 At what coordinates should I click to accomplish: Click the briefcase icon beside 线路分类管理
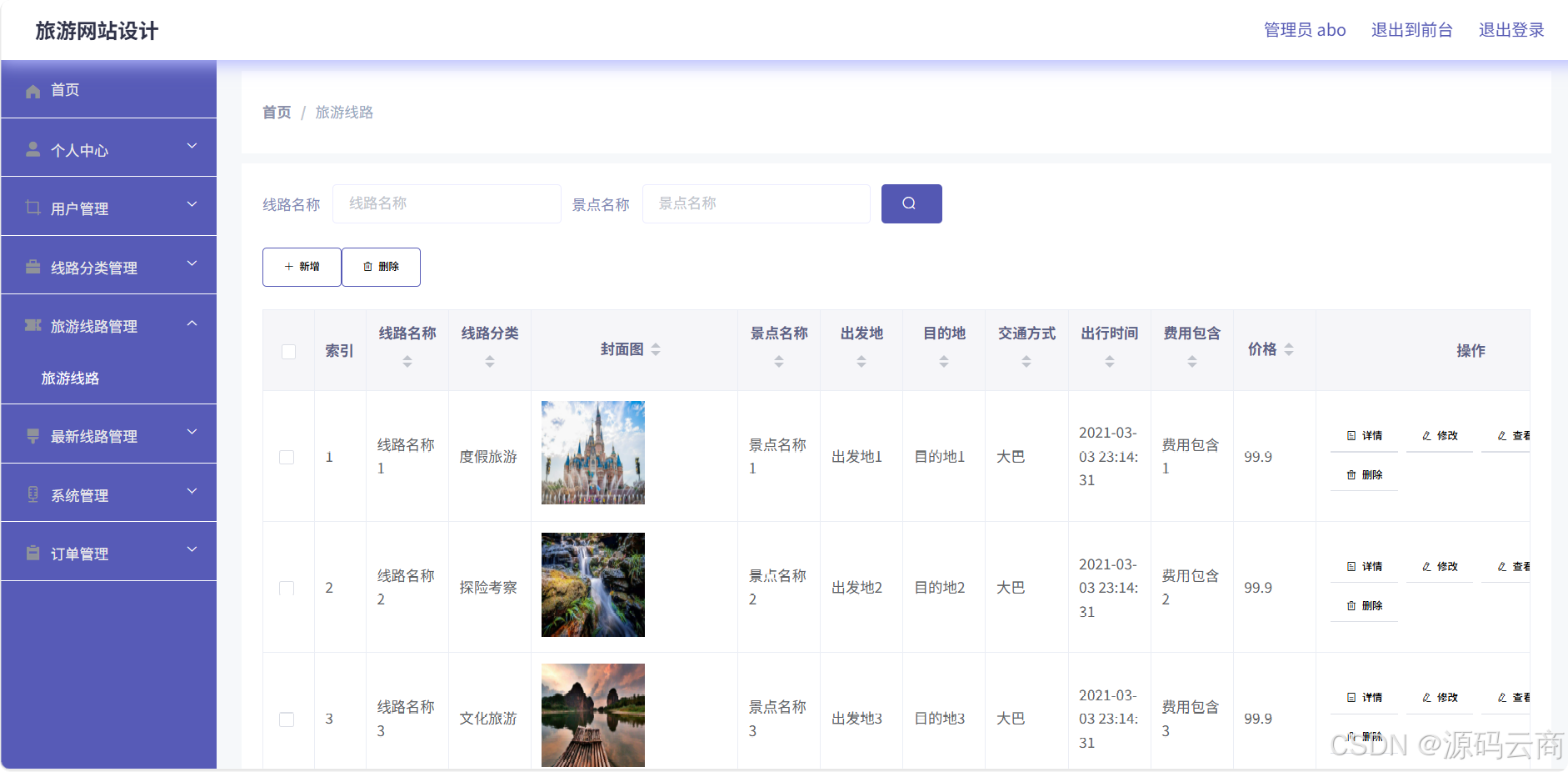(32, 267)
